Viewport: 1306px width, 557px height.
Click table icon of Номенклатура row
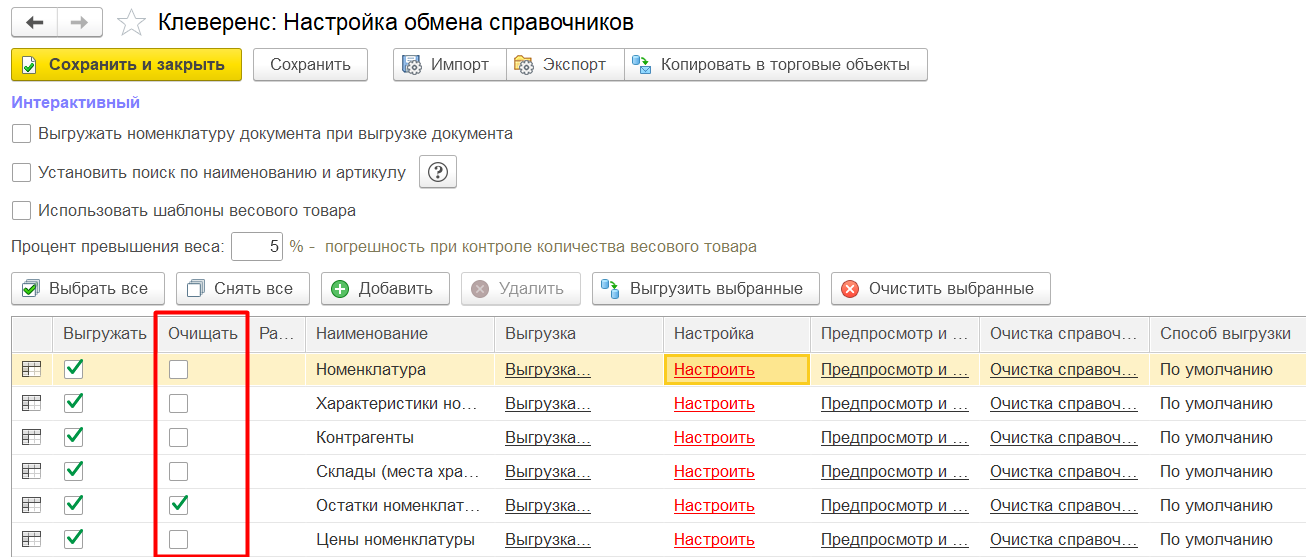coord(32,369)
